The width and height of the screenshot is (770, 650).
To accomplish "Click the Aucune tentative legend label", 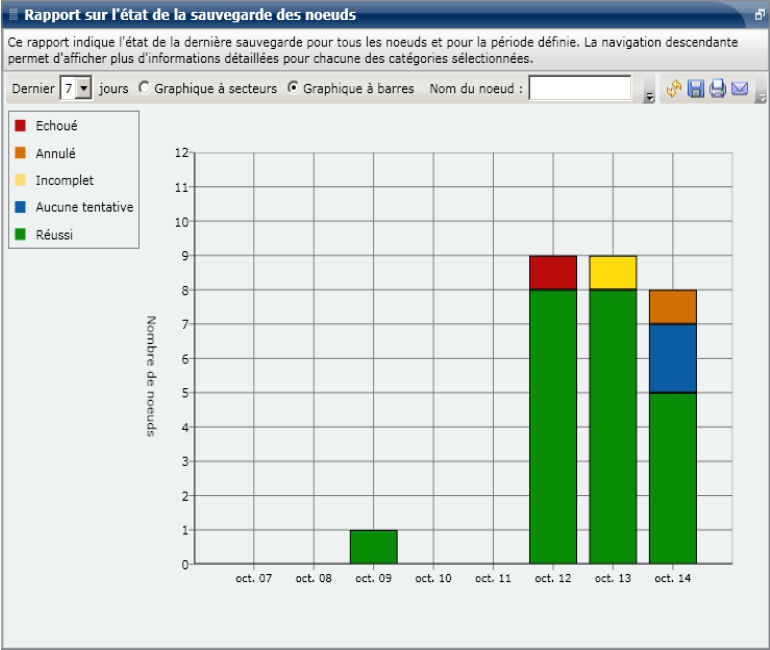I will tap(84, 207).
